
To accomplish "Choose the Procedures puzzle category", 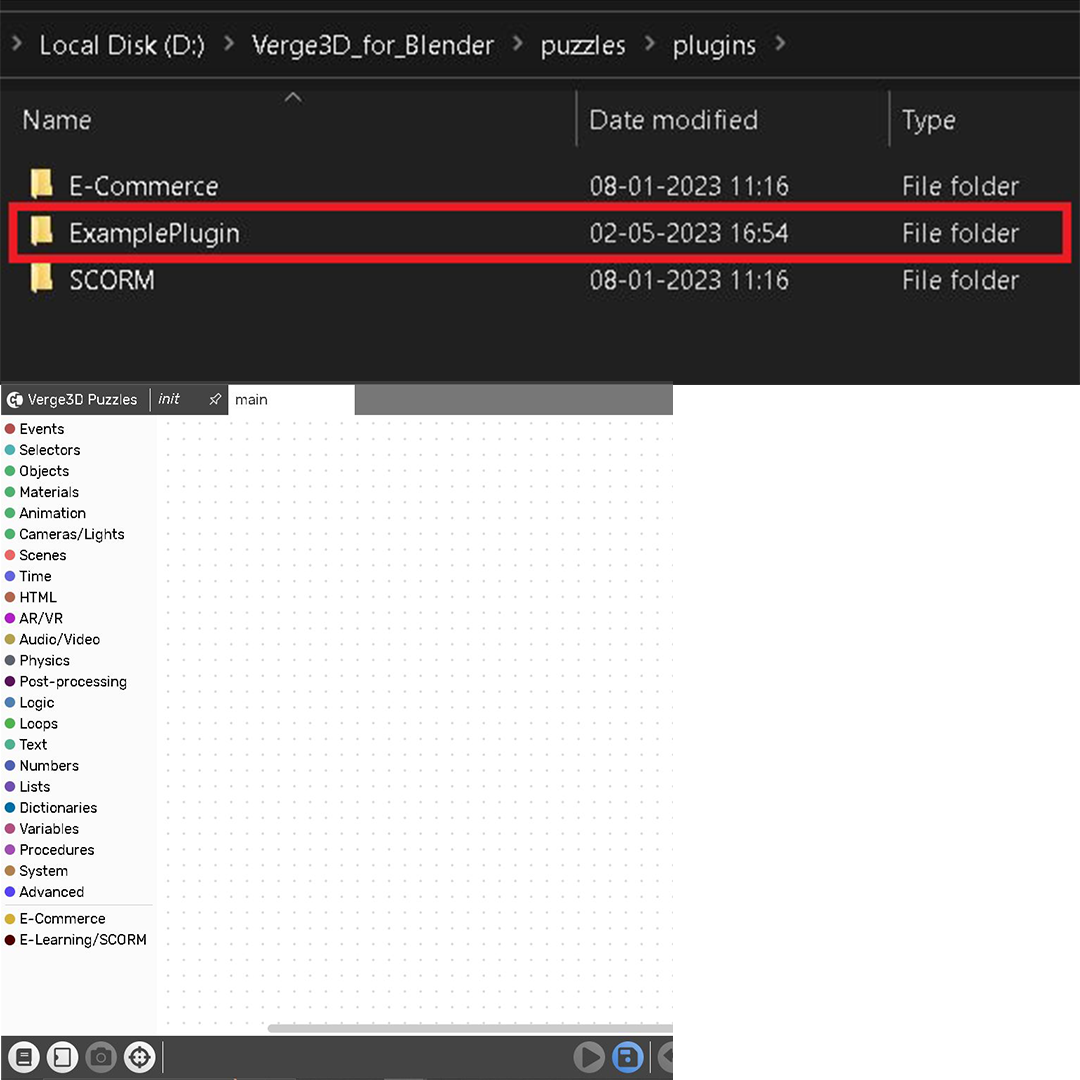I will 56,849.
